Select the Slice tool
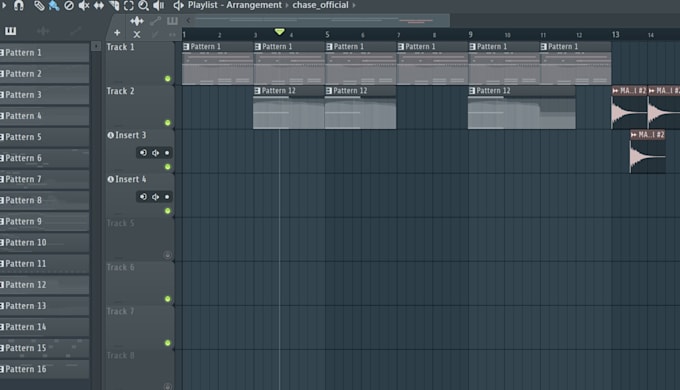 pyautogui.click(x=114, y=6)
